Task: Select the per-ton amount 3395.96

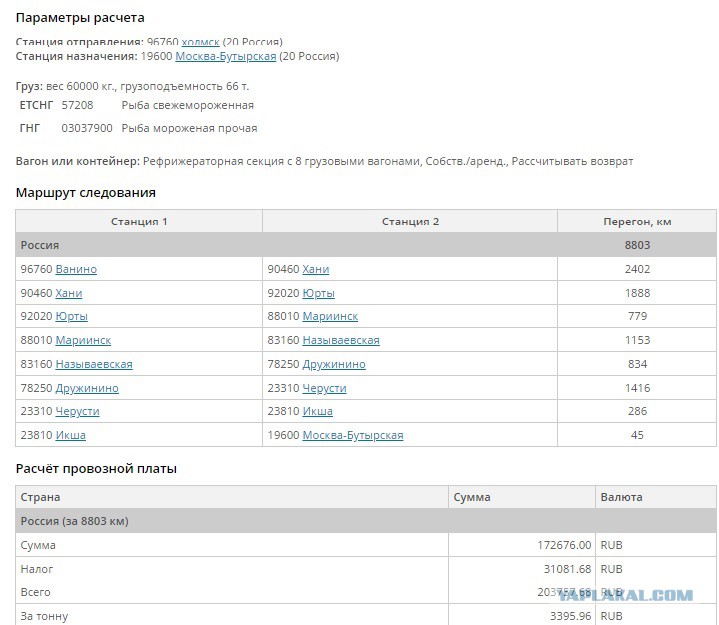Action: click(x=571, y=616)
